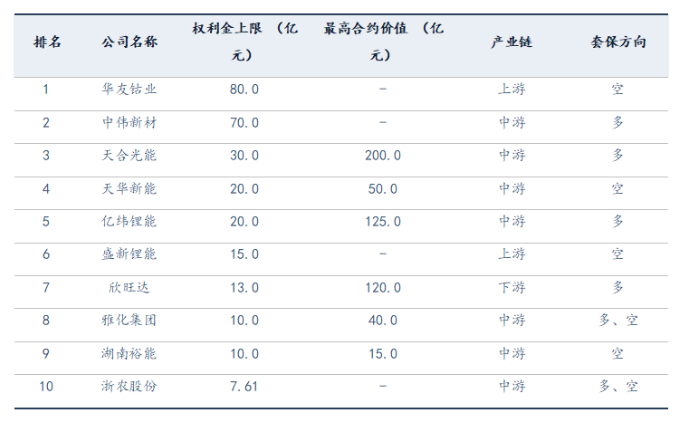The width and height of the screenshot is (689, 421).
Task: Select the 天合光能 company cell
Action: tap(129, 155)
